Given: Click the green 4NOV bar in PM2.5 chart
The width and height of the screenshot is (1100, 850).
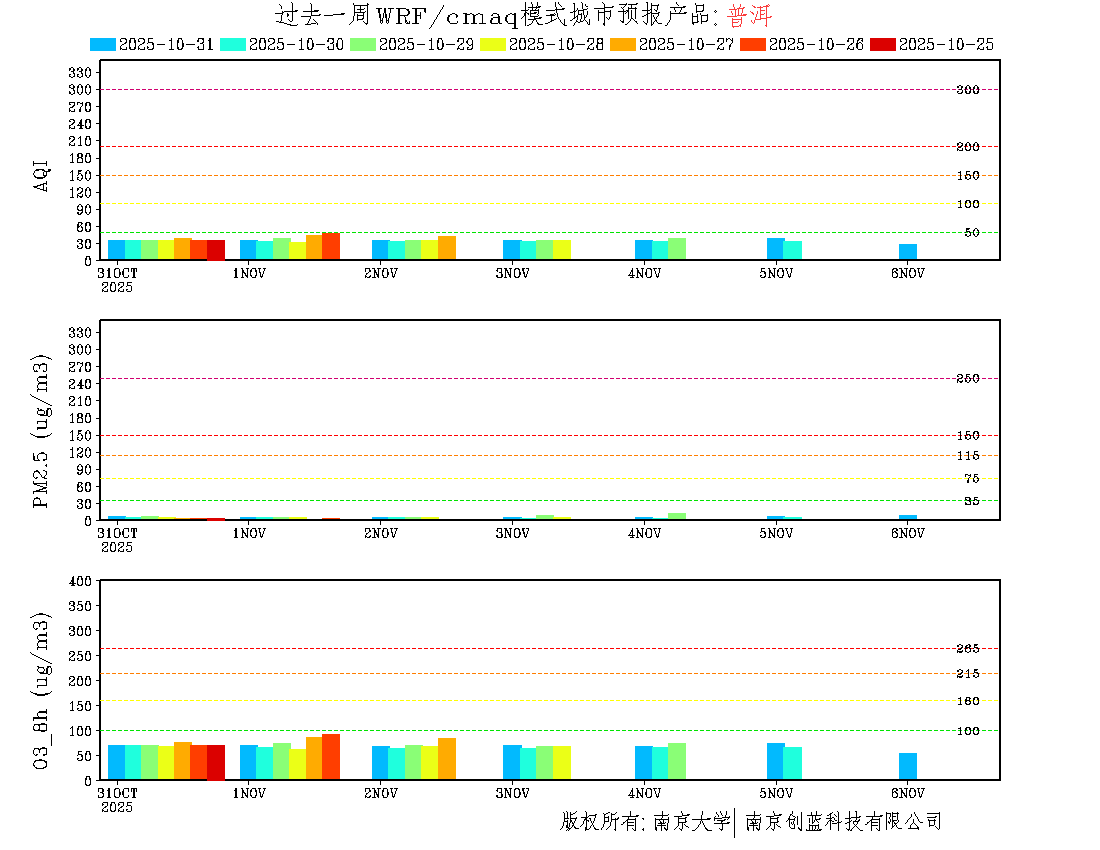Looking at the screenshot, I should tap(676, 516).
